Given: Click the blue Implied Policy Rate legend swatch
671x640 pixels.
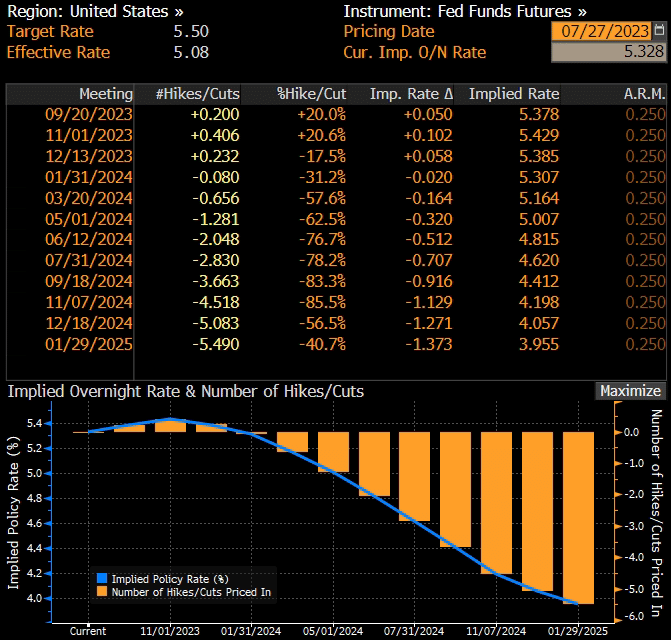Looking at the screenshot, I should 102,578.
